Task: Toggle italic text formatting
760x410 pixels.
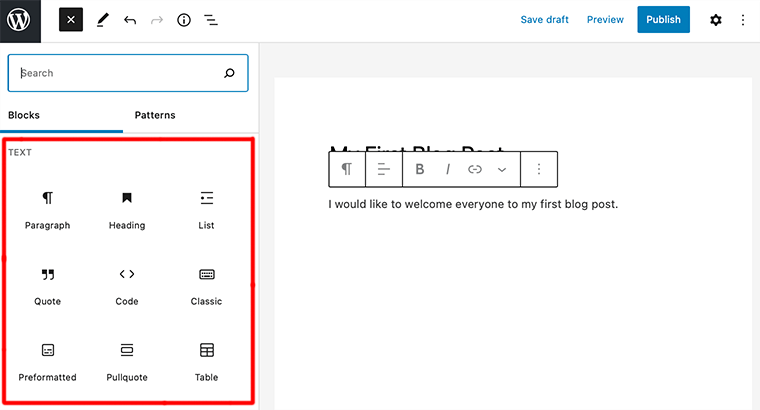Action: pyautogui.click(x=448, y=170)
